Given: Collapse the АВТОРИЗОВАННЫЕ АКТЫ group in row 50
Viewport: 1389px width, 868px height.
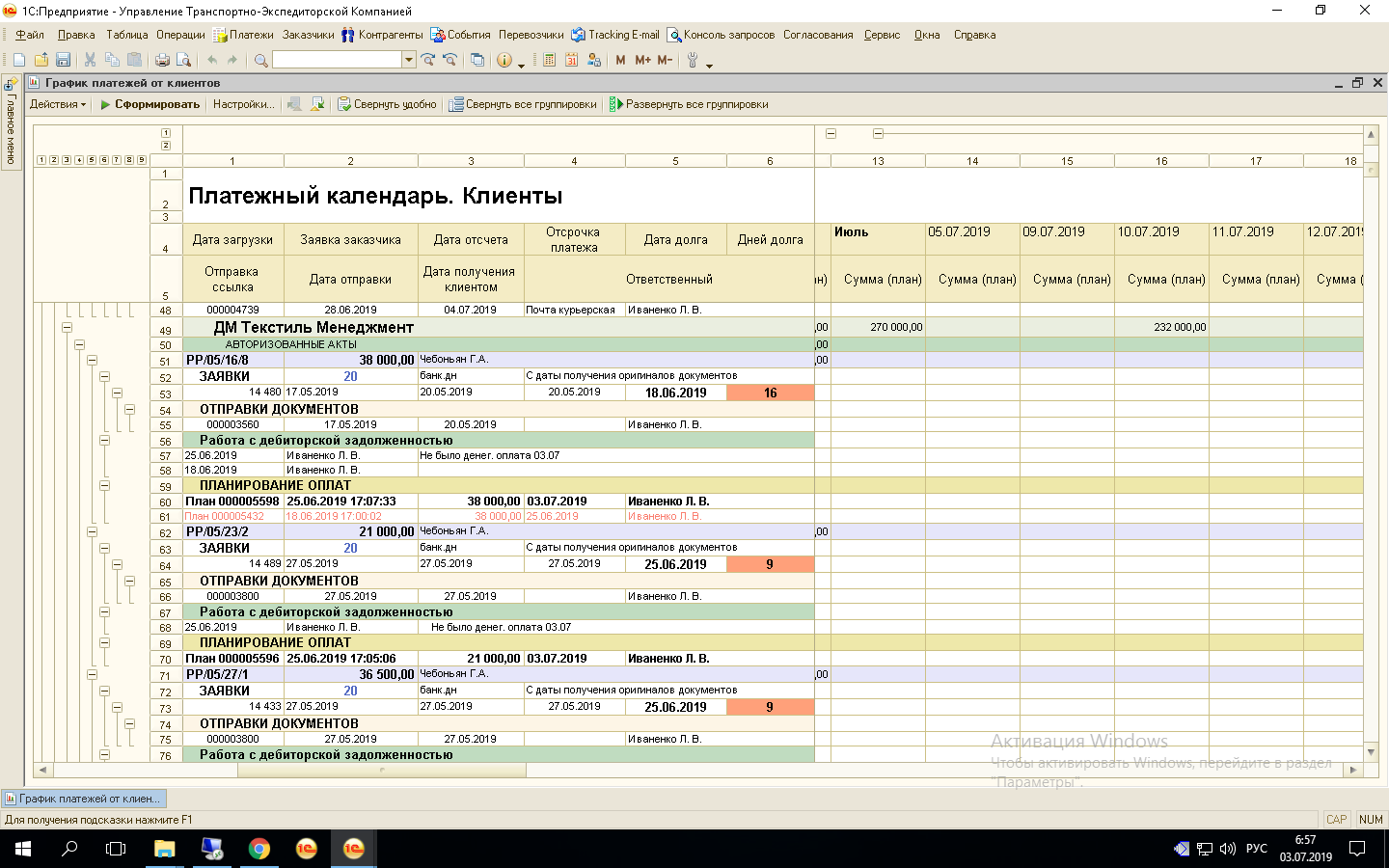Looking at the screenshot, I should 79,344.
